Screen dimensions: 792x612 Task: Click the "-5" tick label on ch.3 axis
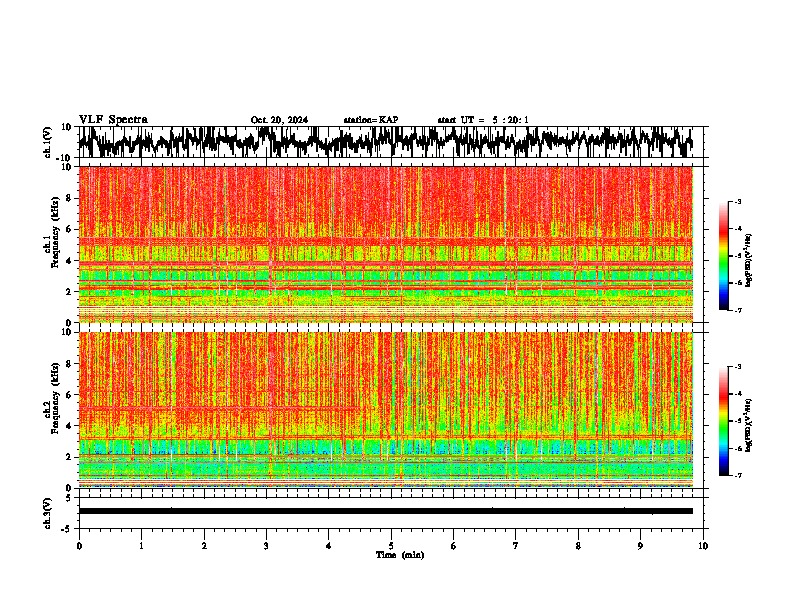tap(68, 529)
